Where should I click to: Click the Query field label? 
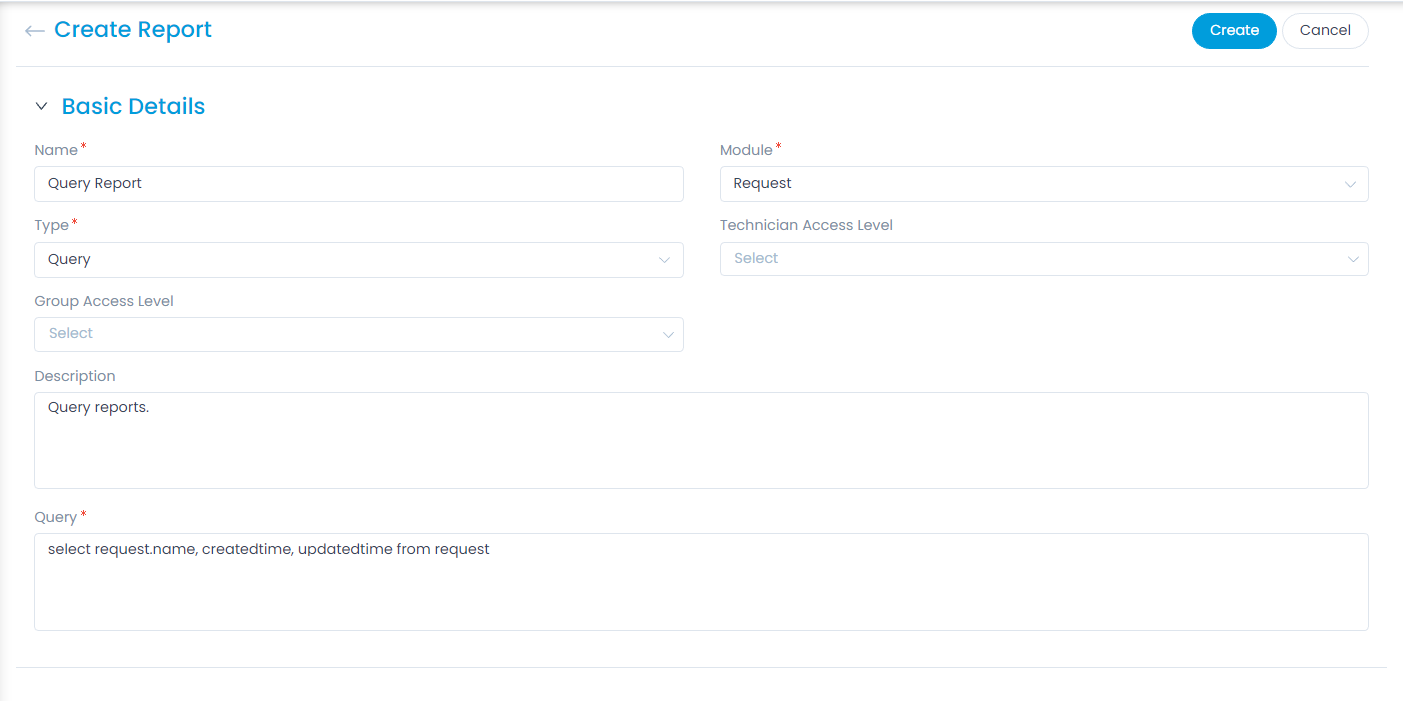[x=55, y=517]
